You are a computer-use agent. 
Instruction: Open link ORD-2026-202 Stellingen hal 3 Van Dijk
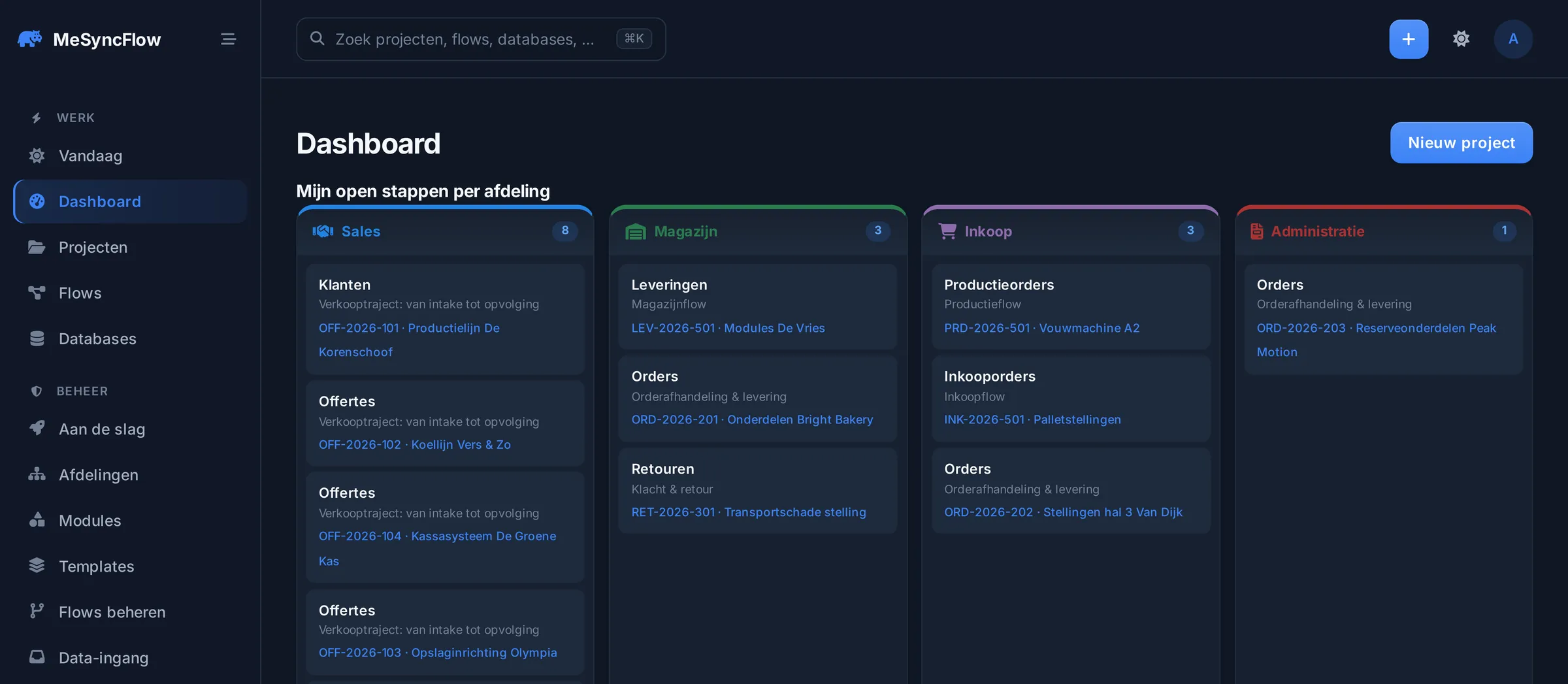coord(1063,512)
